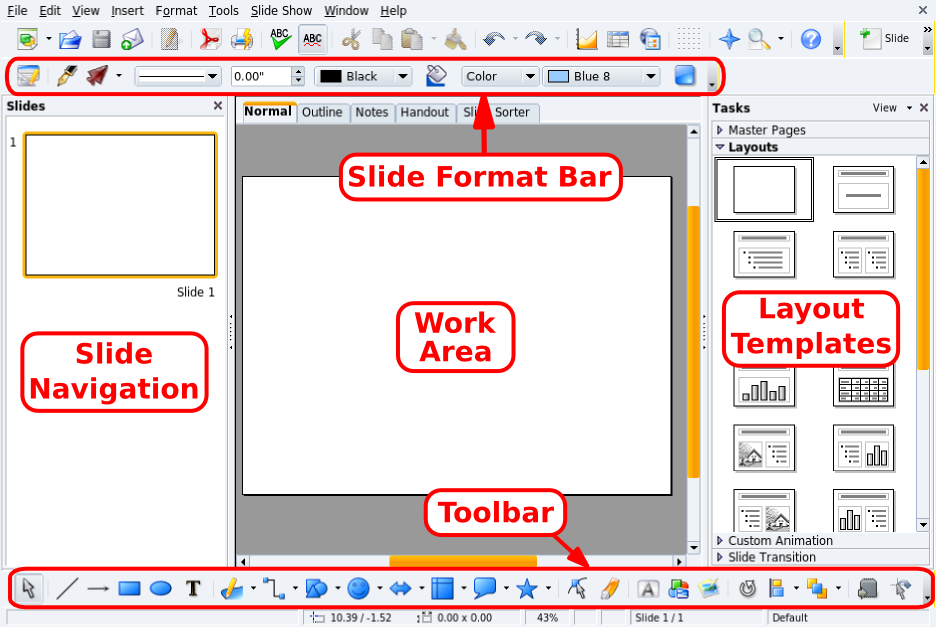Screen dimensions: 936x627
Task: Add a new slide with the Slide button
Action: pos(886,39)
